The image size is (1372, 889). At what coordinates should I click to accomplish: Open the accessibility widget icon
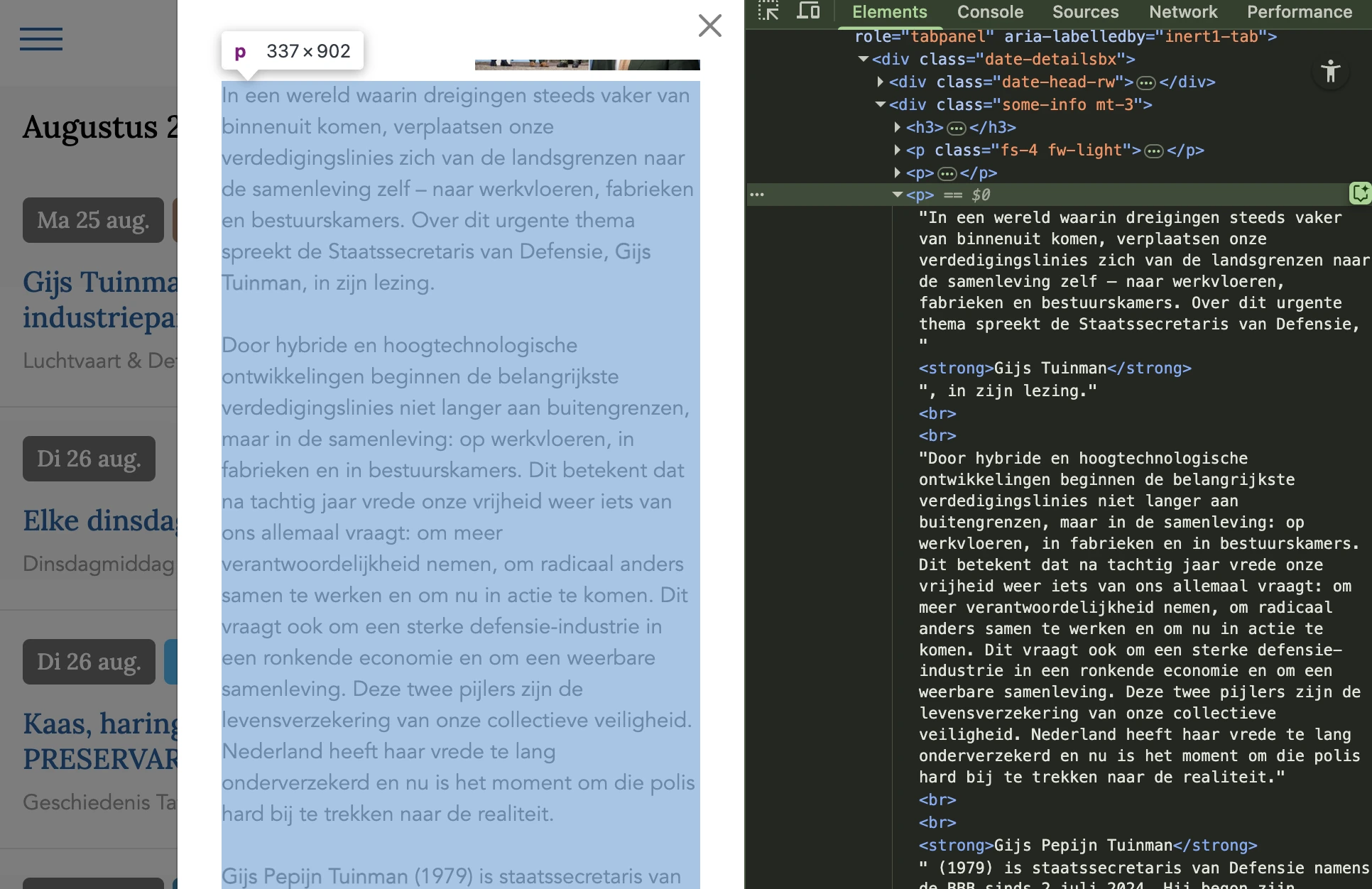coord(1331,71)
